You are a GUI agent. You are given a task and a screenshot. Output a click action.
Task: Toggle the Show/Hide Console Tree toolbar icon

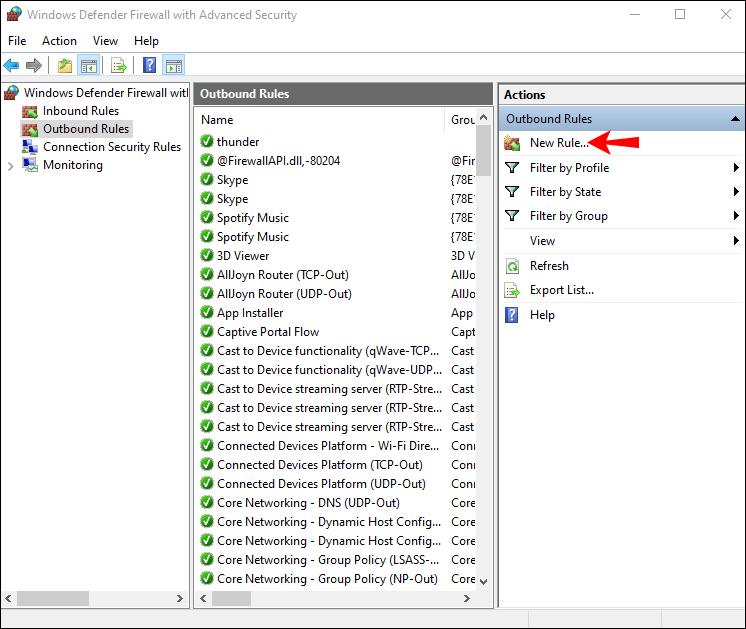tap(89, 65)
